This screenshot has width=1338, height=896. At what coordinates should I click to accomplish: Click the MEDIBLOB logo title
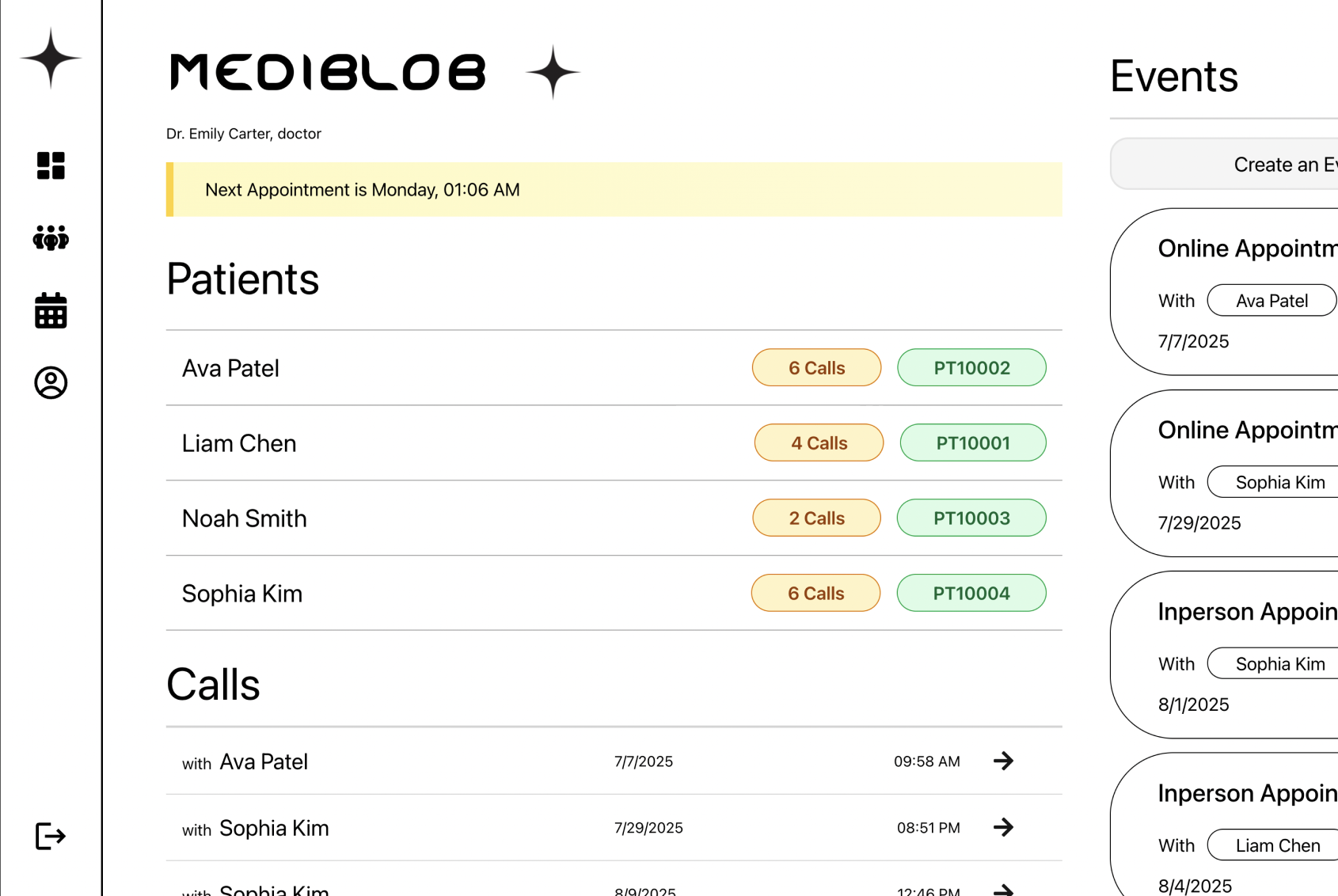coord(328,72)
